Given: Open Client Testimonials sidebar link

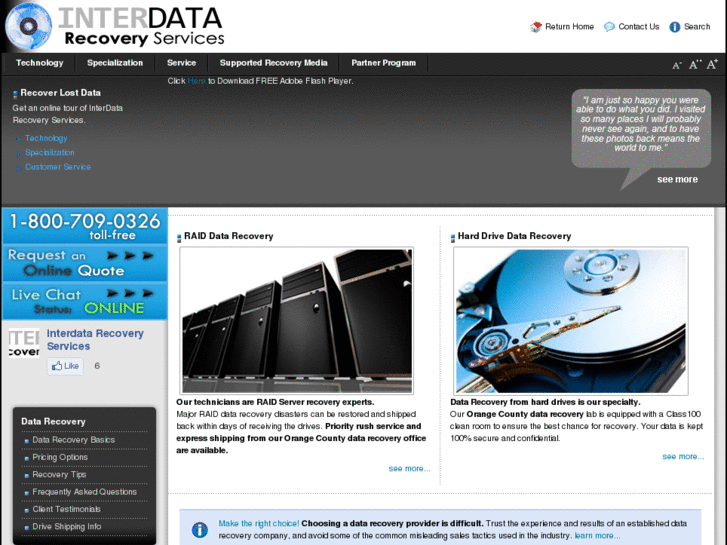Looking at the screenshot, I should pyautogui.click(x=66, y=509).
